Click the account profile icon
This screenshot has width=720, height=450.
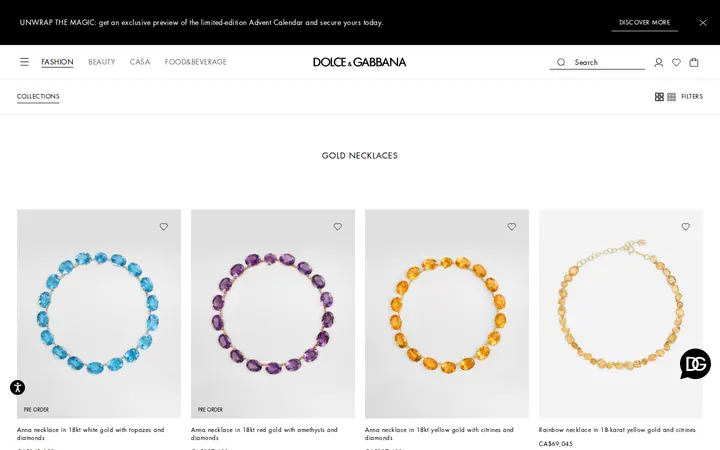click(658, 62)
